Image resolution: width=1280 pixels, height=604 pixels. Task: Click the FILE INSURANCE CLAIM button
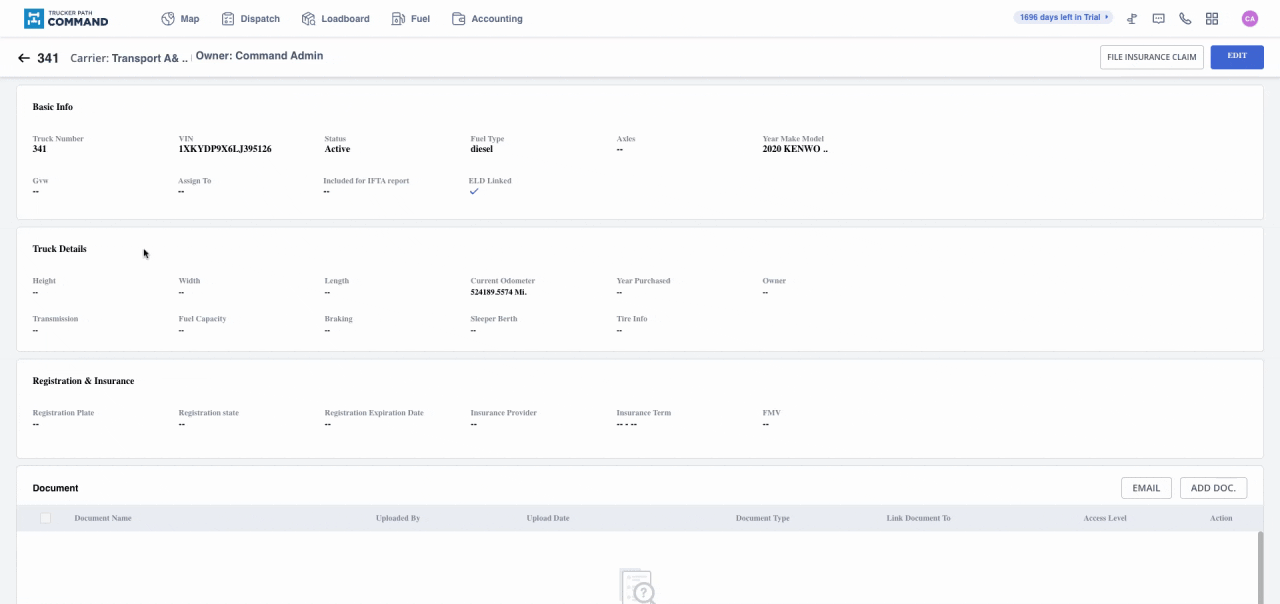tap(1151, 57)
